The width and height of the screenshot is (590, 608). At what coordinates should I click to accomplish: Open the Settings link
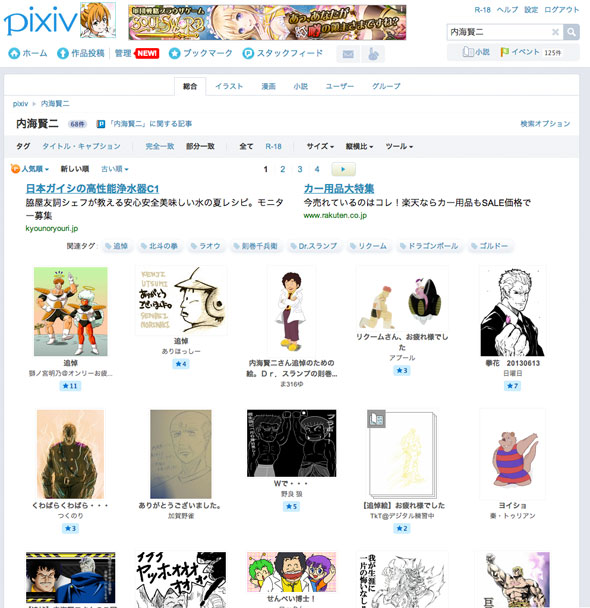click(531, 10)
